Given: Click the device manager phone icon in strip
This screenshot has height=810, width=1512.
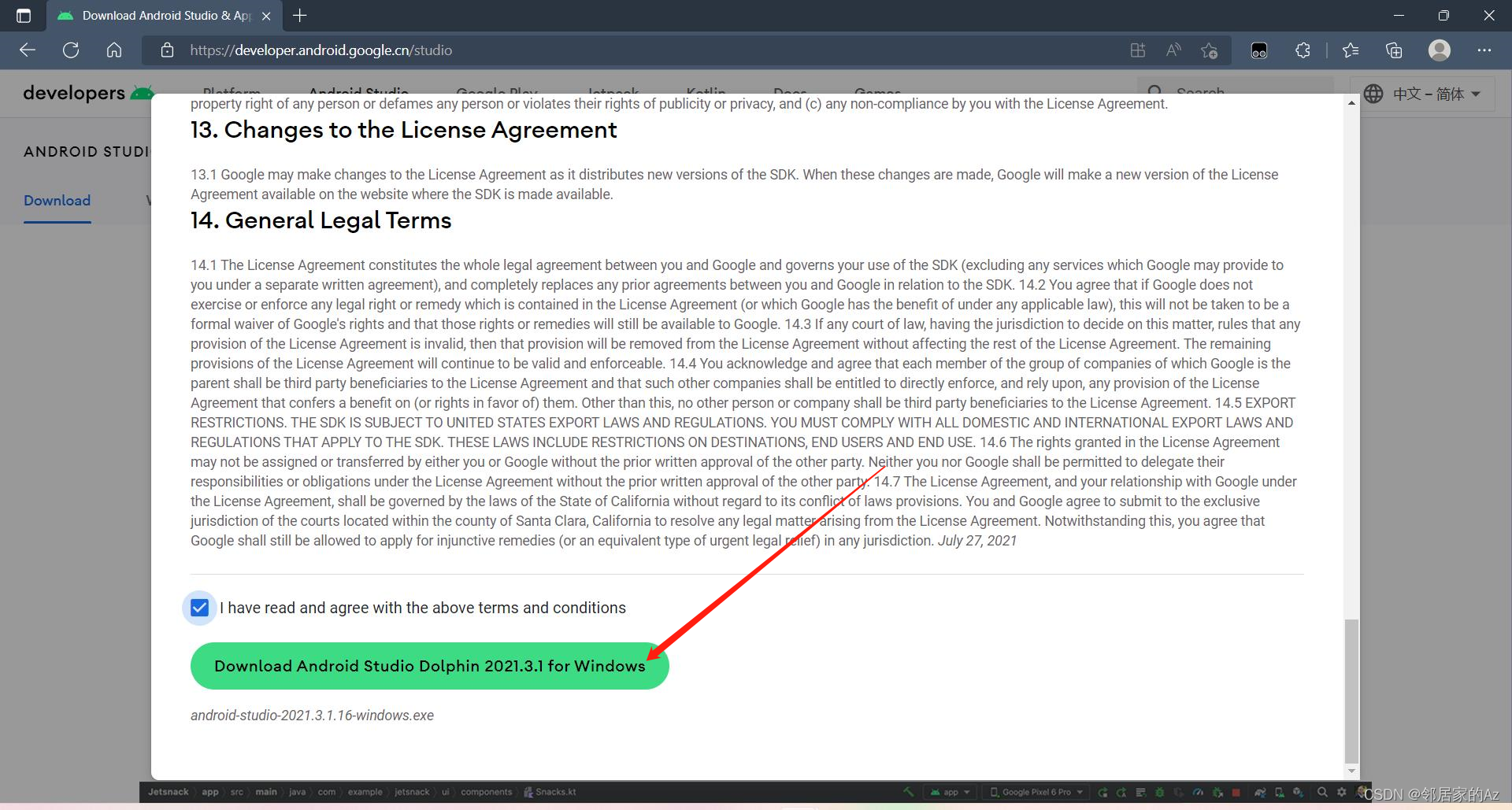Looking at the screenshot, I should pyautogui.click(x=1279, y=792).
